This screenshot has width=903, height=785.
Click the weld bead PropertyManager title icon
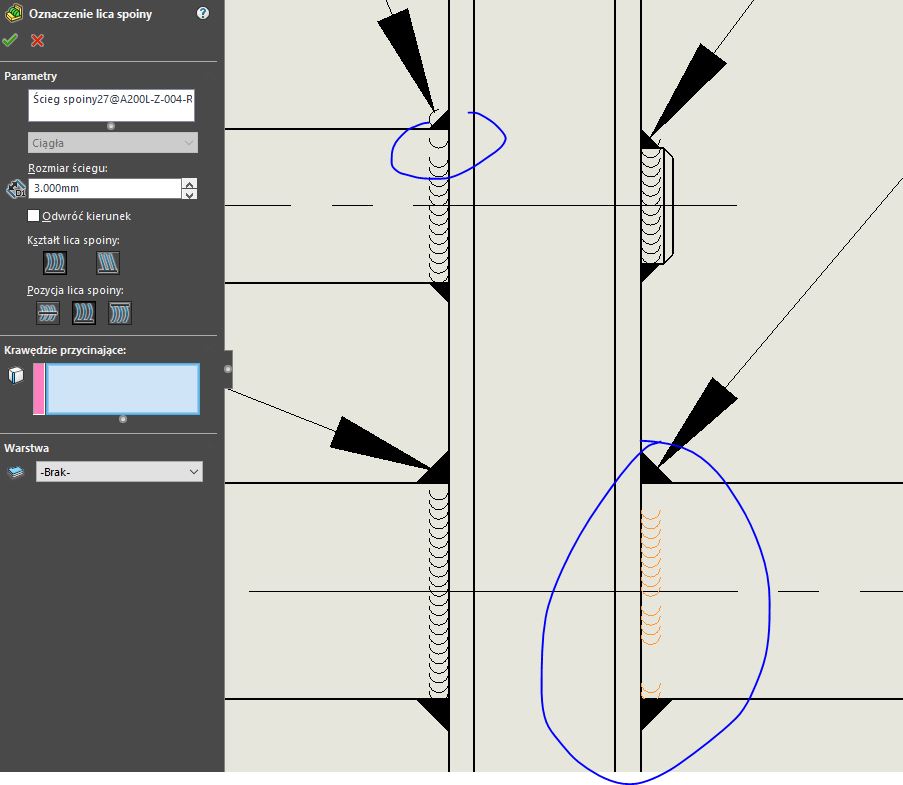click(x=13, y=13)
